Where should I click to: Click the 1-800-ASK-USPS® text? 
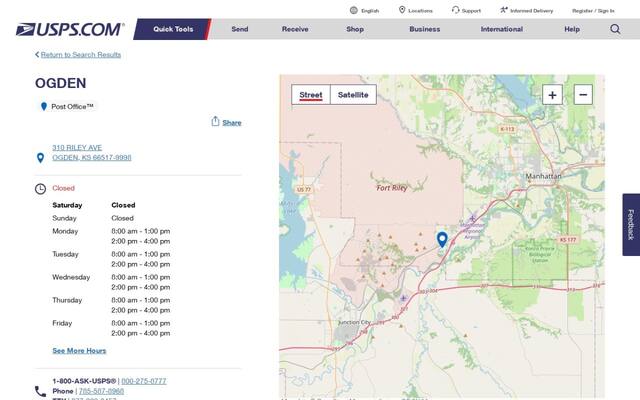[x=84, y=381]
